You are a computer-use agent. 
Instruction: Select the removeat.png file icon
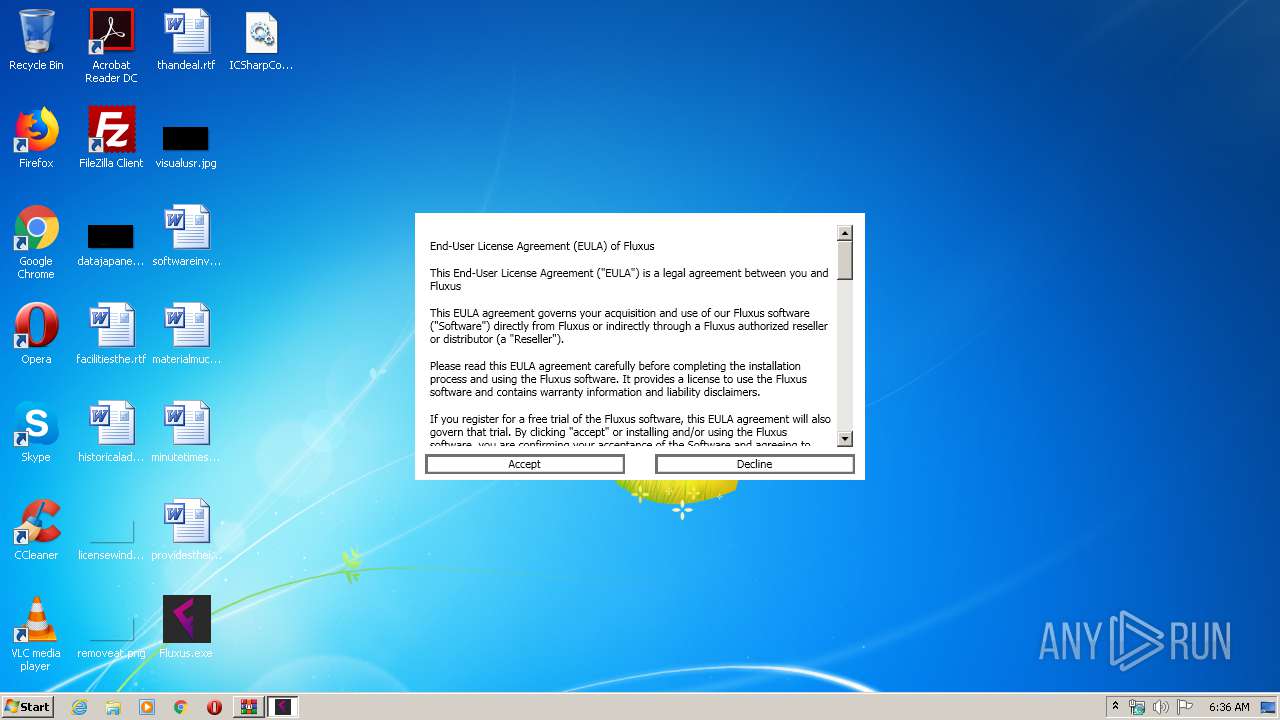tap(111, 638)
